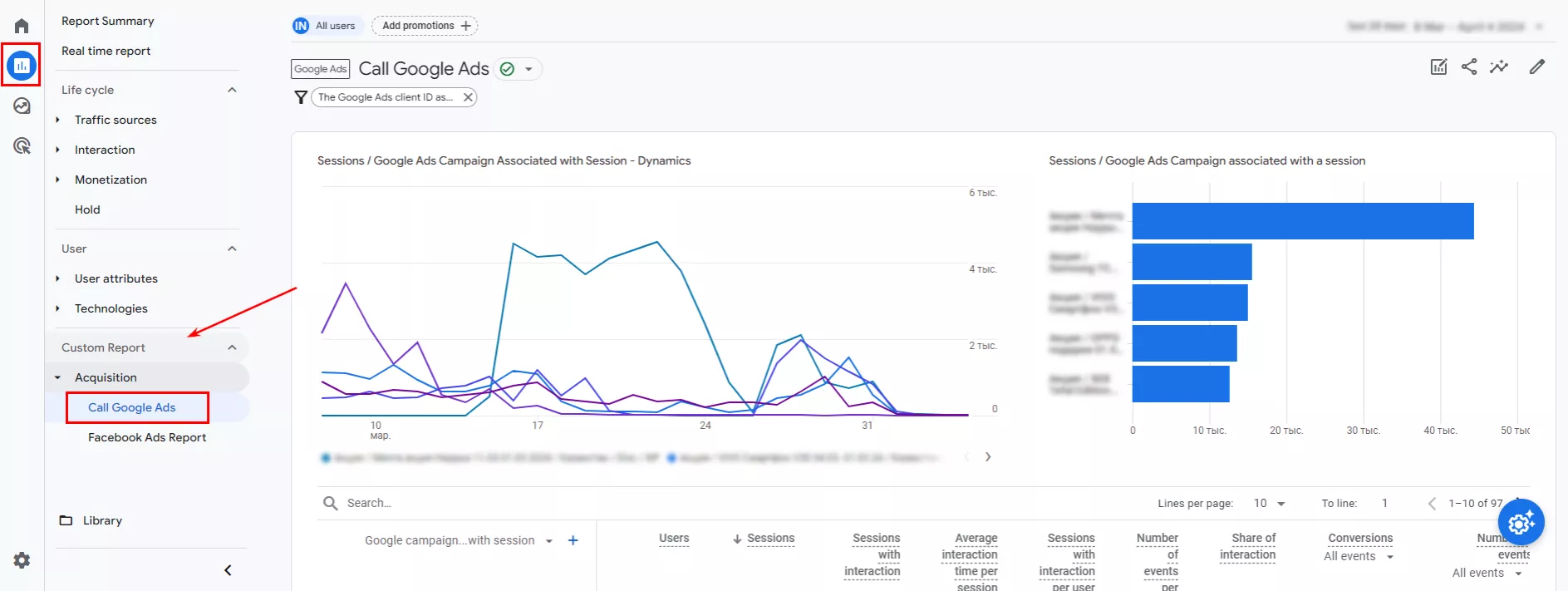Click the green report status checkmark
This screenshot has height=591, width=1568.
click(507, 69)
